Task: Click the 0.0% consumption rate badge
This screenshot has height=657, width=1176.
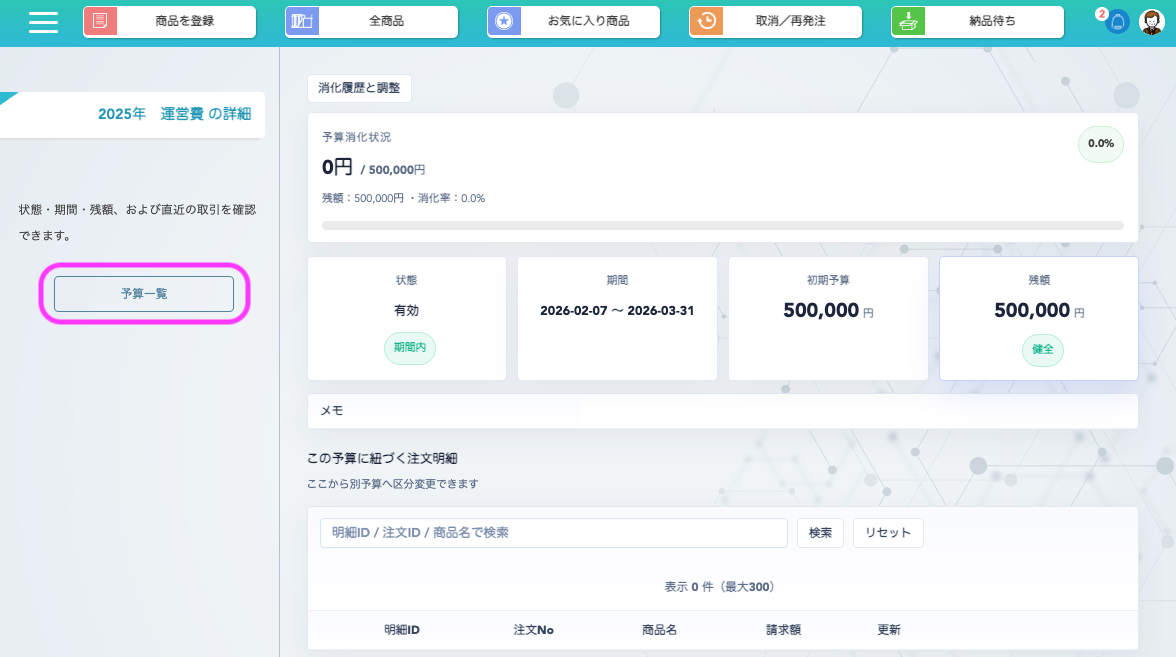Action: pyautogui.click(x=1100, y=144)
